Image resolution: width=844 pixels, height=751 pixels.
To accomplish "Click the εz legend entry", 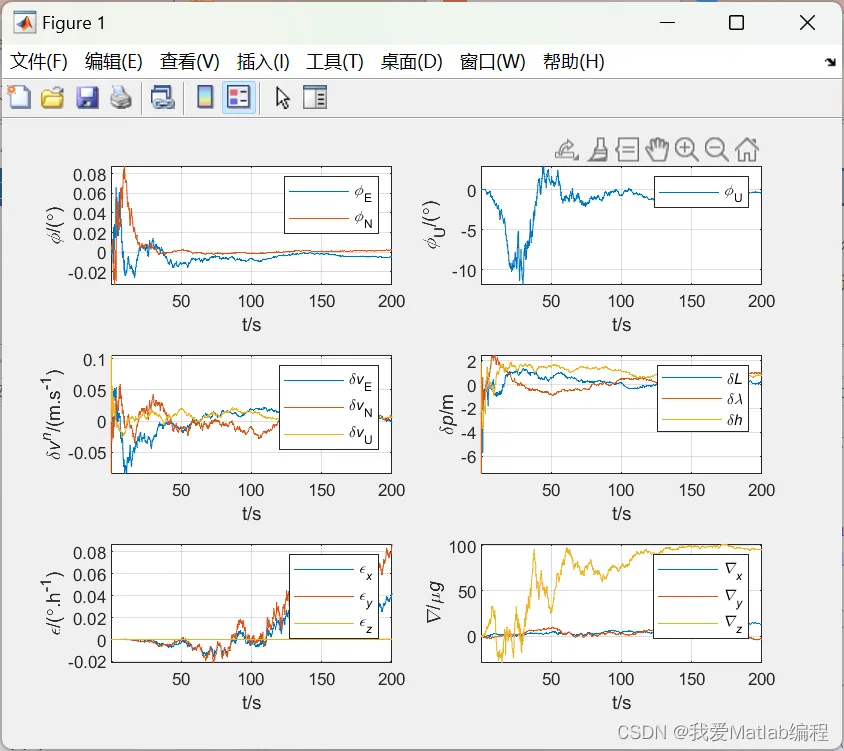I will point(334,624).
